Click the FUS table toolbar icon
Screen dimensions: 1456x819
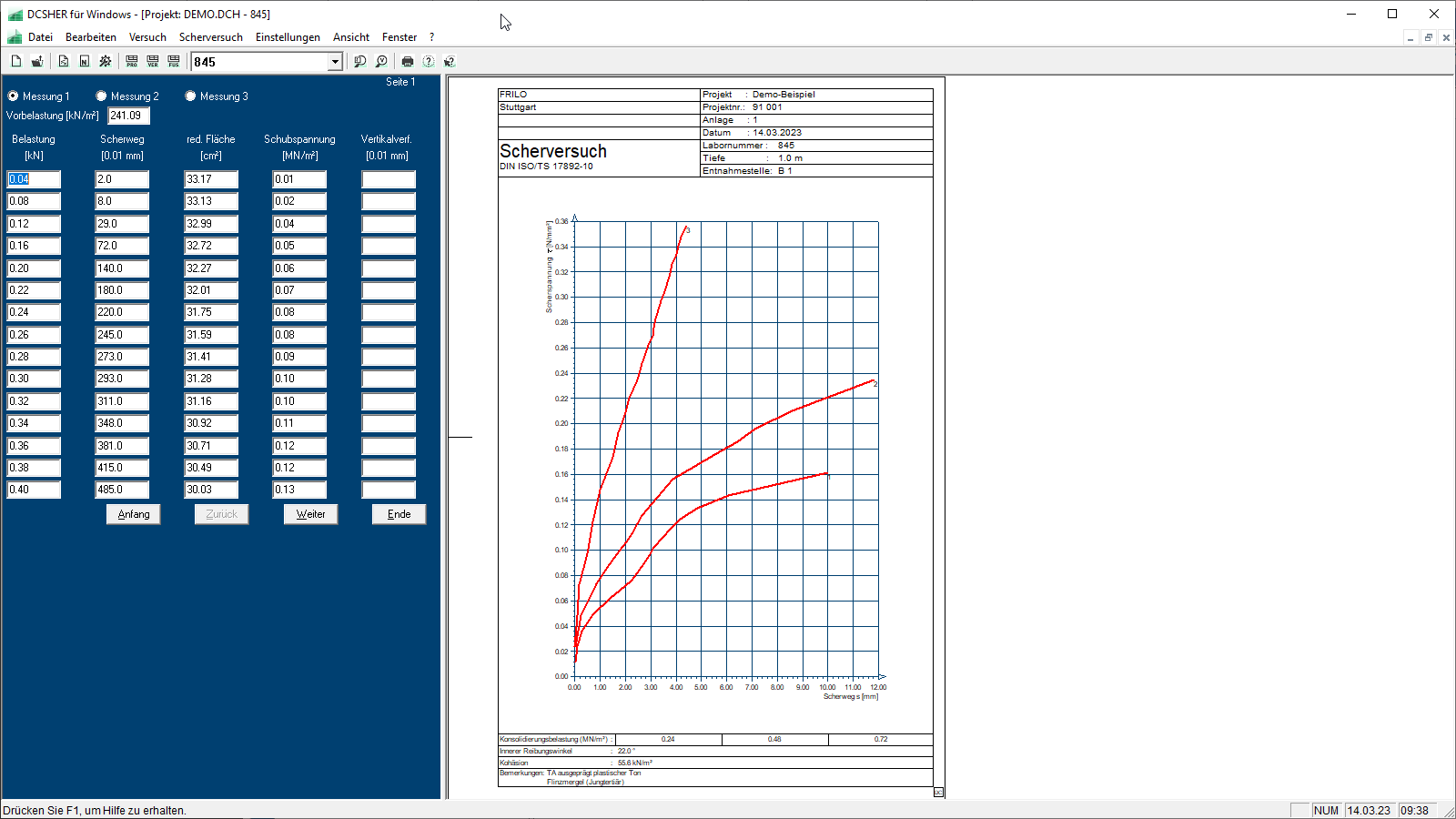point(174,61)
